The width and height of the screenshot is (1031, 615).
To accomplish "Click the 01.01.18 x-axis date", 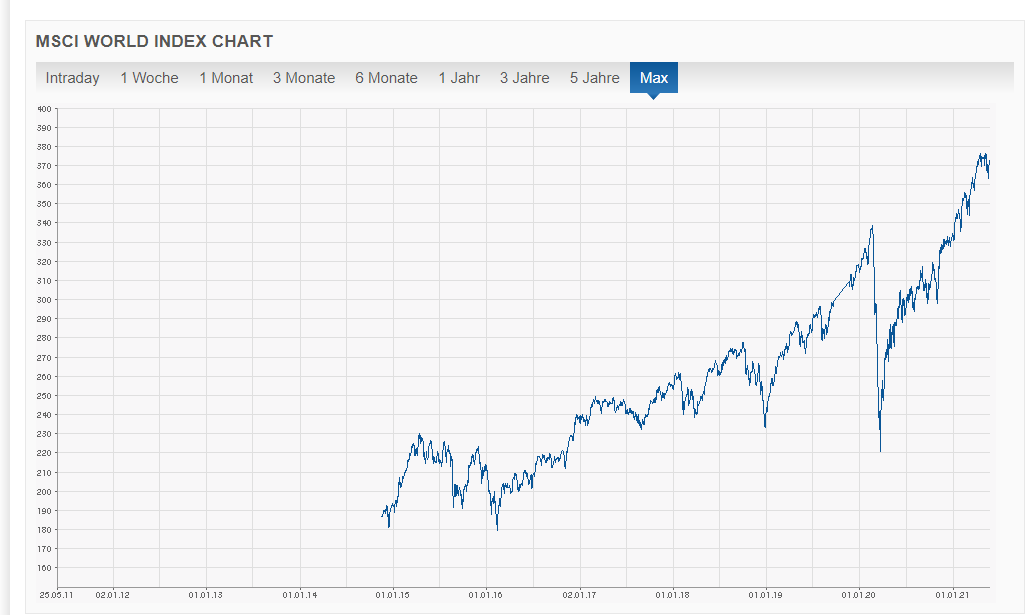I will coord(673,595).
